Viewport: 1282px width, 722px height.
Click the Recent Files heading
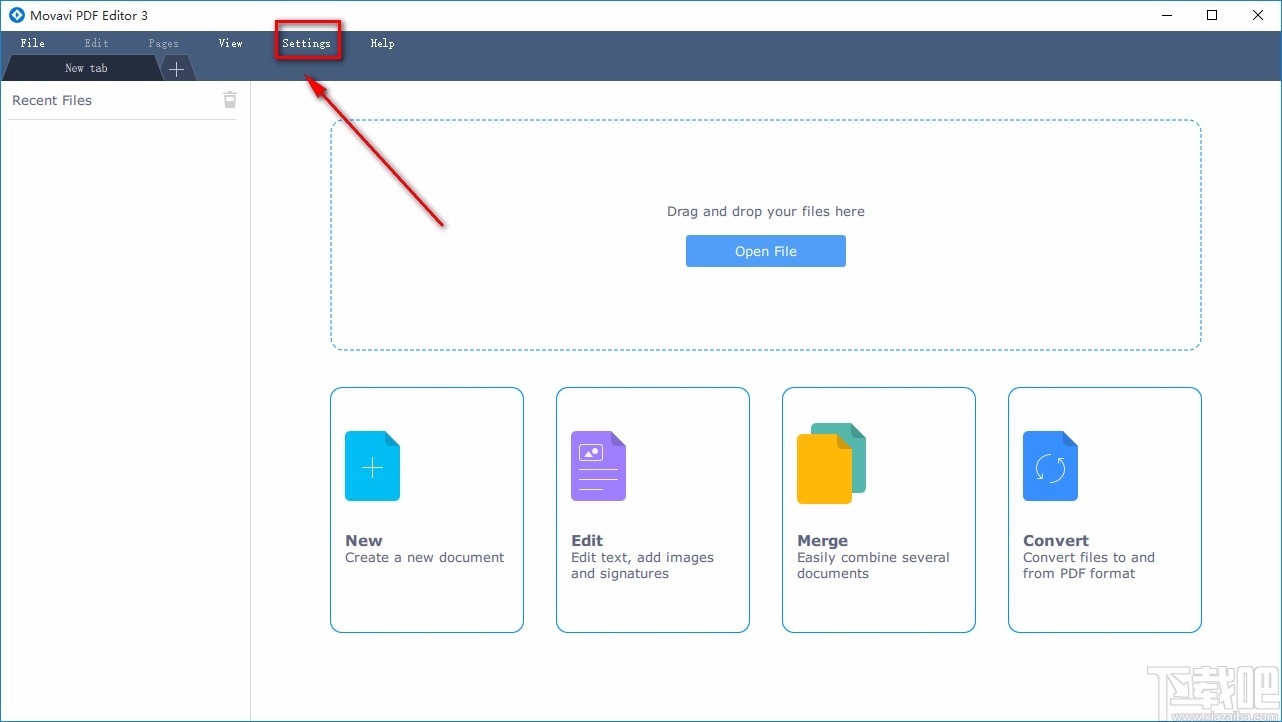pos(52,100)
